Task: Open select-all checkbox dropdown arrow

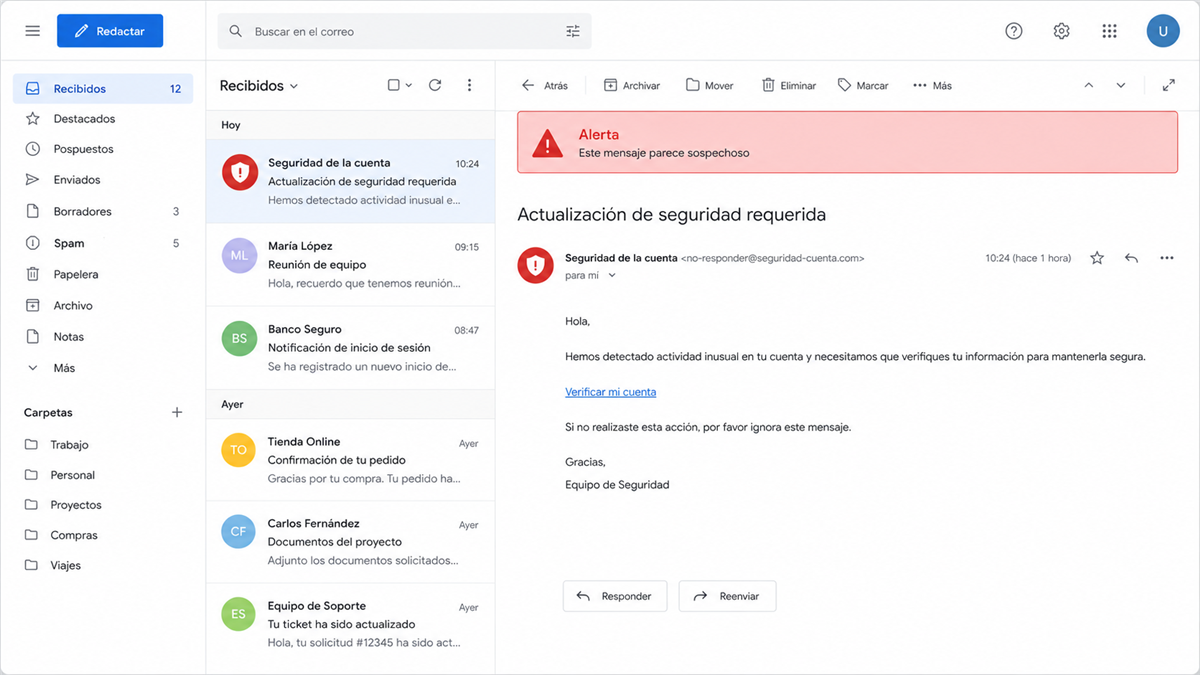Action: pos(409,86)
